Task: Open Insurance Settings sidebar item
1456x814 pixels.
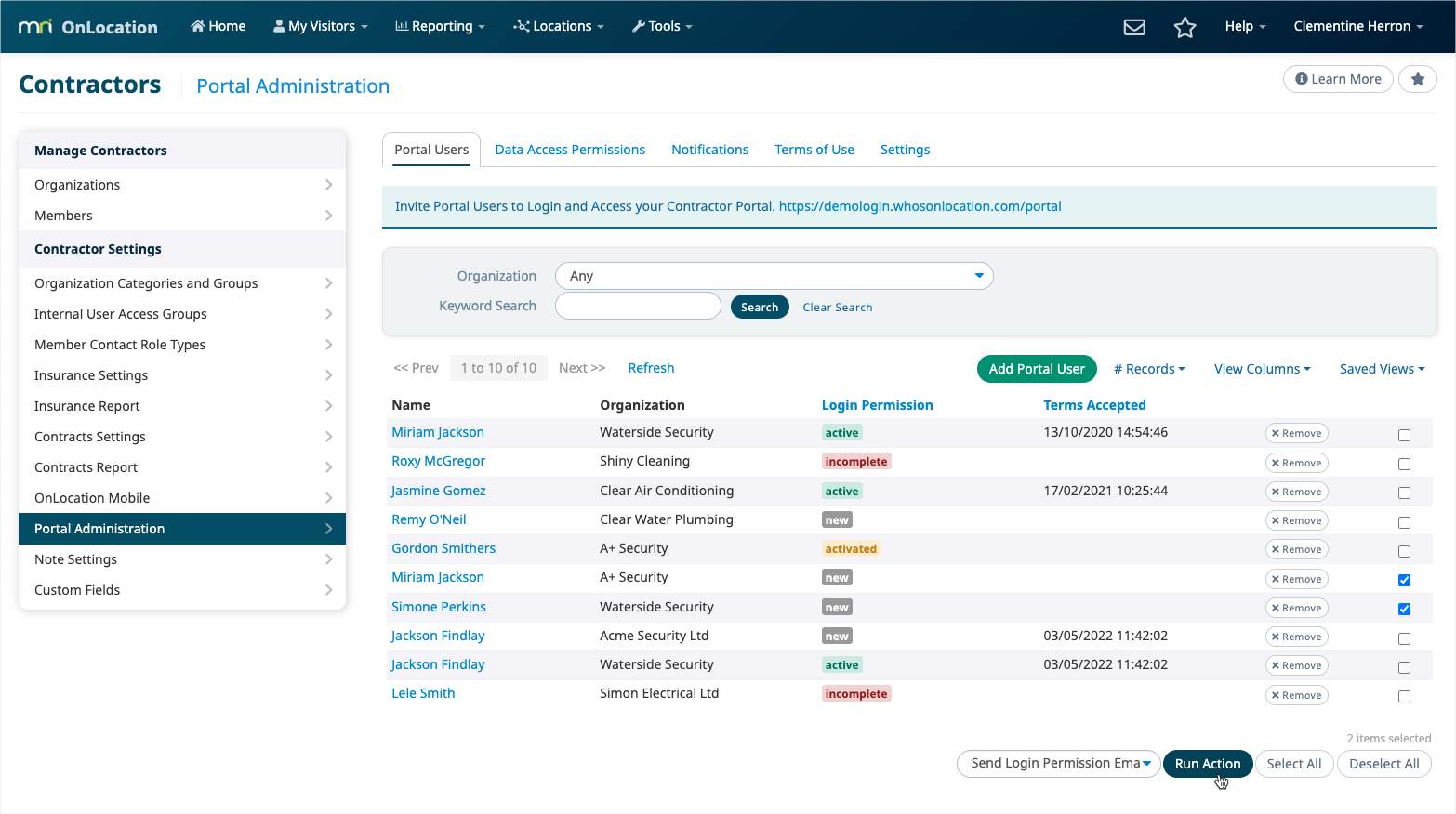Action: [182, 375]
